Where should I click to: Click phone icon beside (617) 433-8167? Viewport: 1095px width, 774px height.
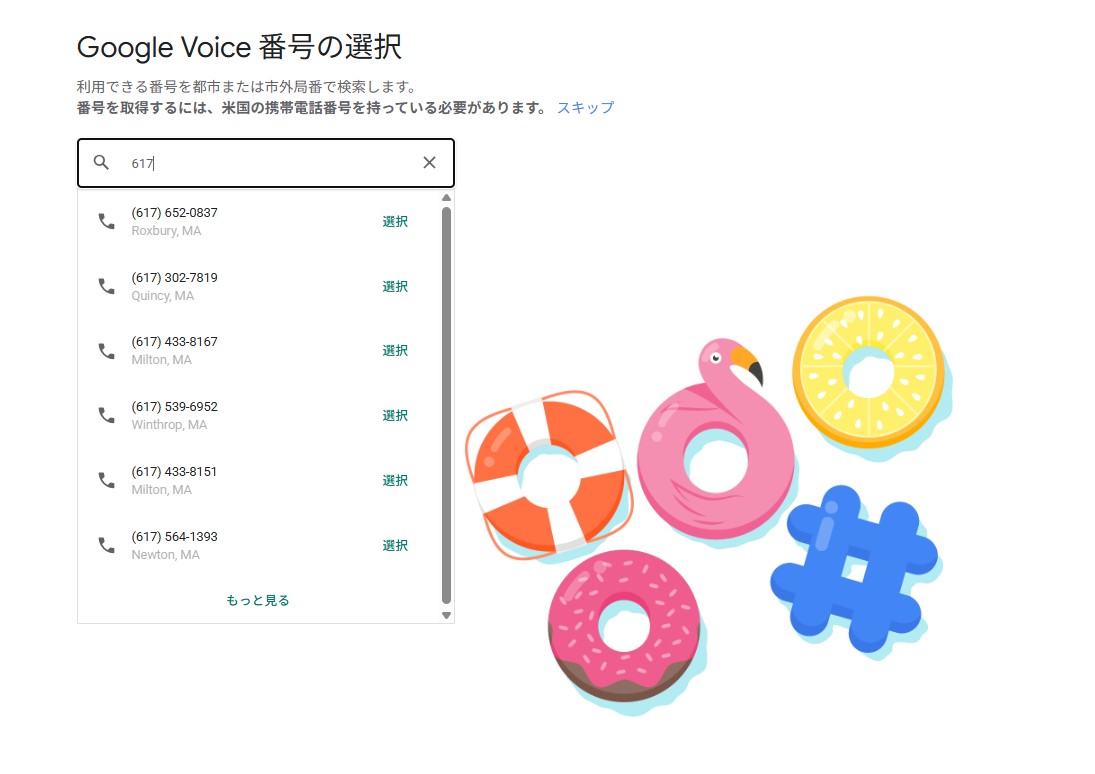(106, 351)
